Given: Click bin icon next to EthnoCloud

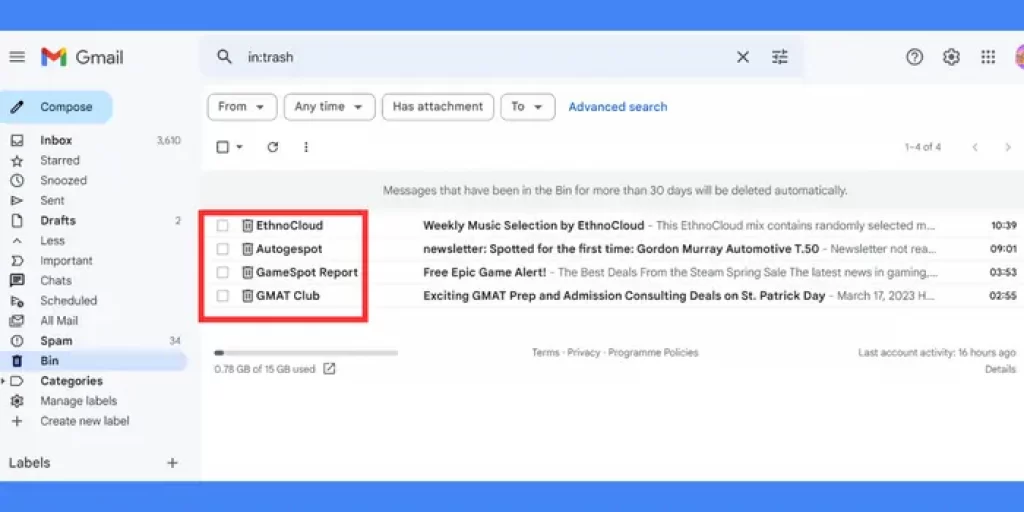Looking at the screenshot, I should [x=248, y=225].
